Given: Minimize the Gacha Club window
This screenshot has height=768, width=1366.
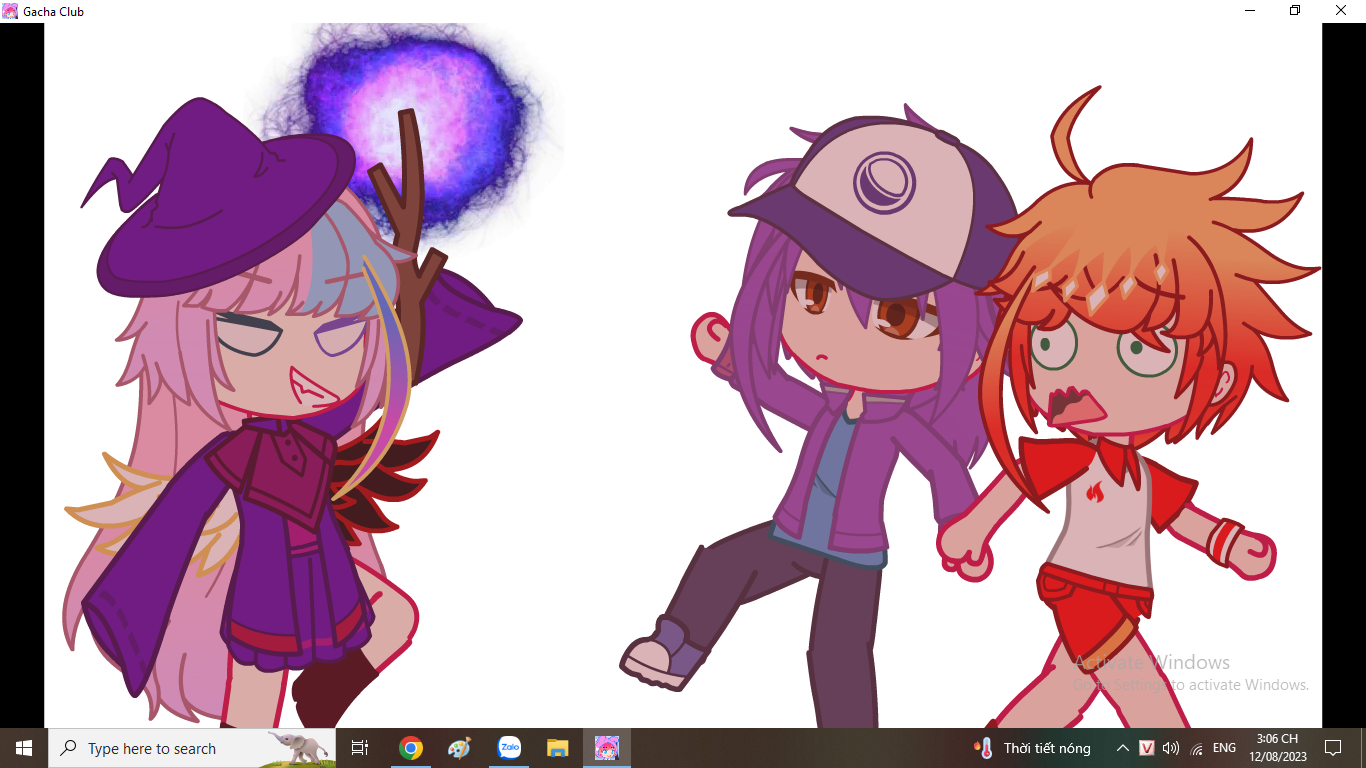Looking at the screenshot, I should pyautogui.click(x=1250, y=11).
